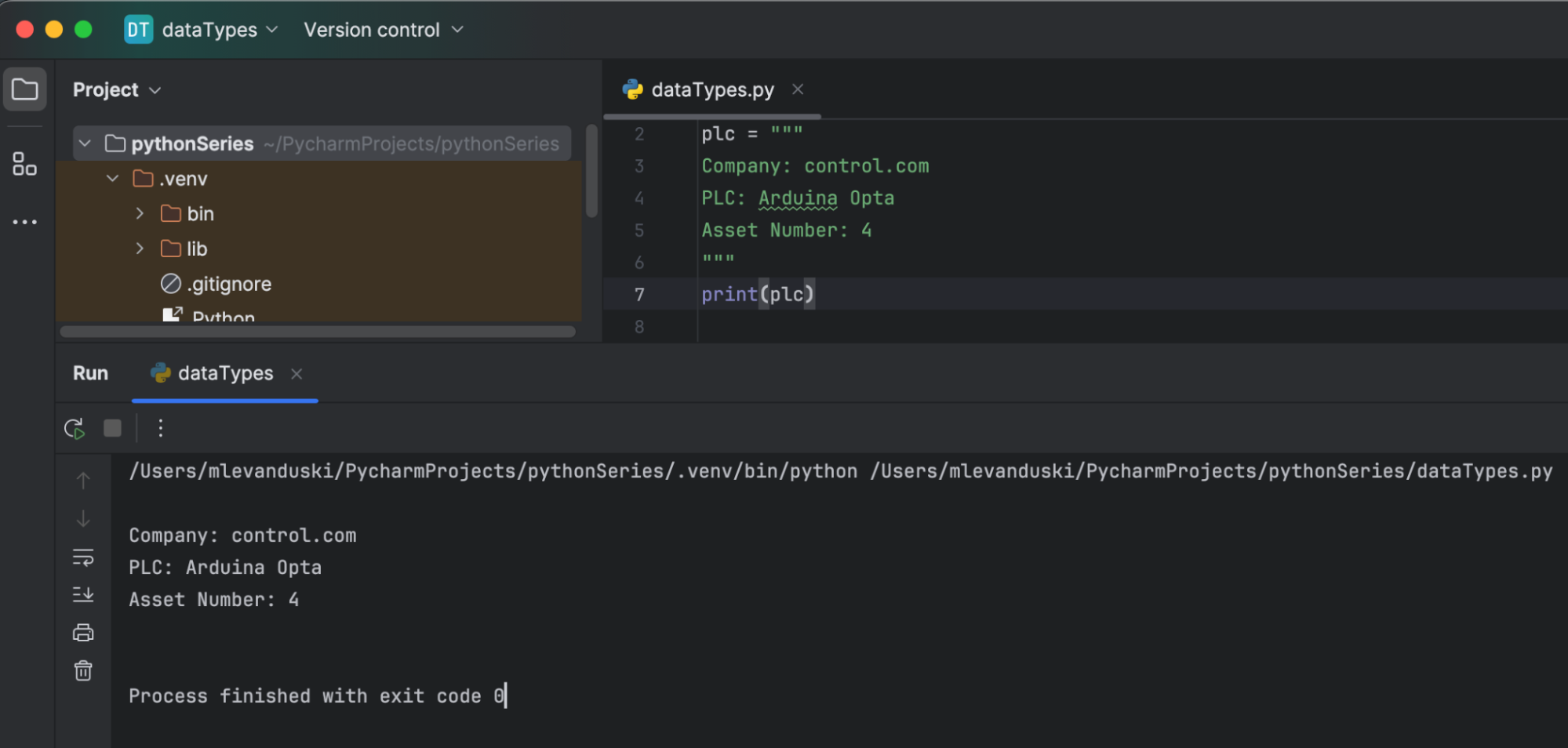The width and height of the screenshot is (1568, 748).
Task: Click Python icon on dataTypes.py tab
Action: 633,89
